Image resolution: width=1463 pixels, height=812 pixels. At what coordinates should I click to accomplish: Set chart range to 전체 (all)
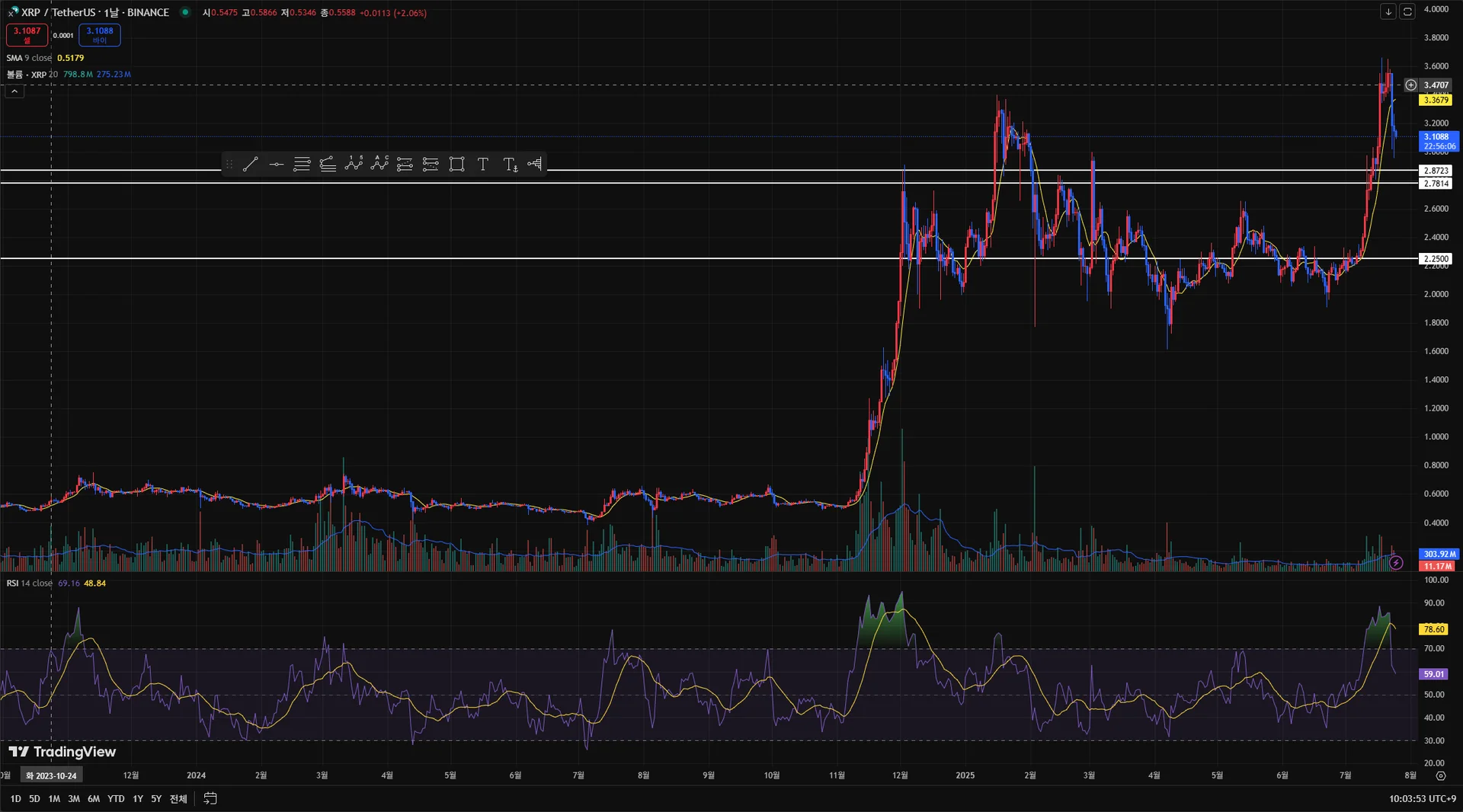click(x=178, y=798)
